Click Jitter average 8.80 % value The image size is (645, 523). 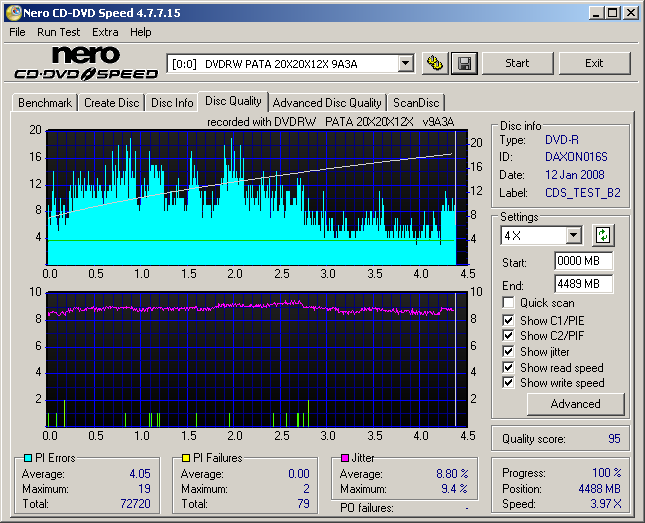(452, 474)
